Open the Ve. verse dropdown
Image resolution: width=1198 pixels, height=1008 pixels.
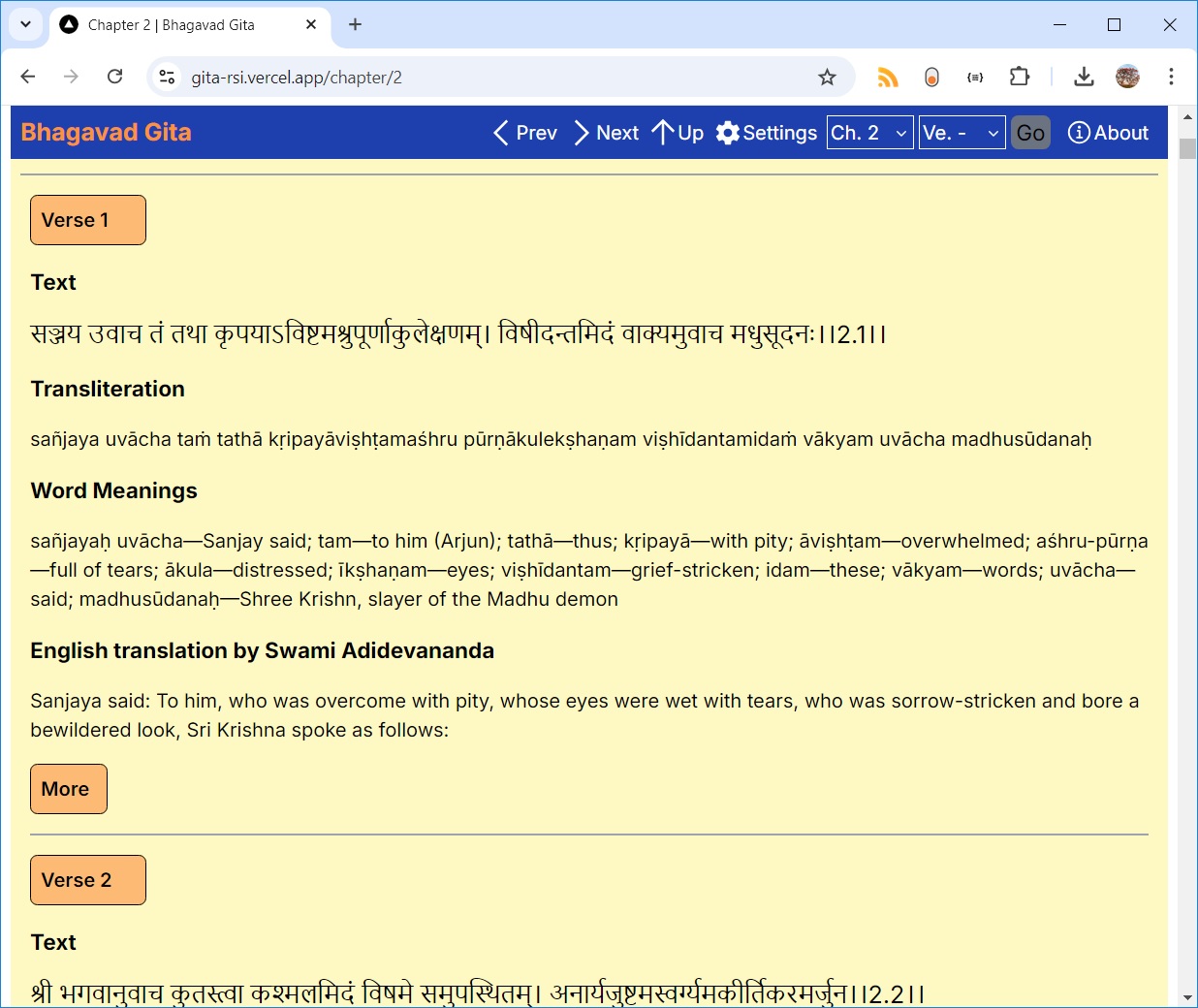(x=962, y=133)
